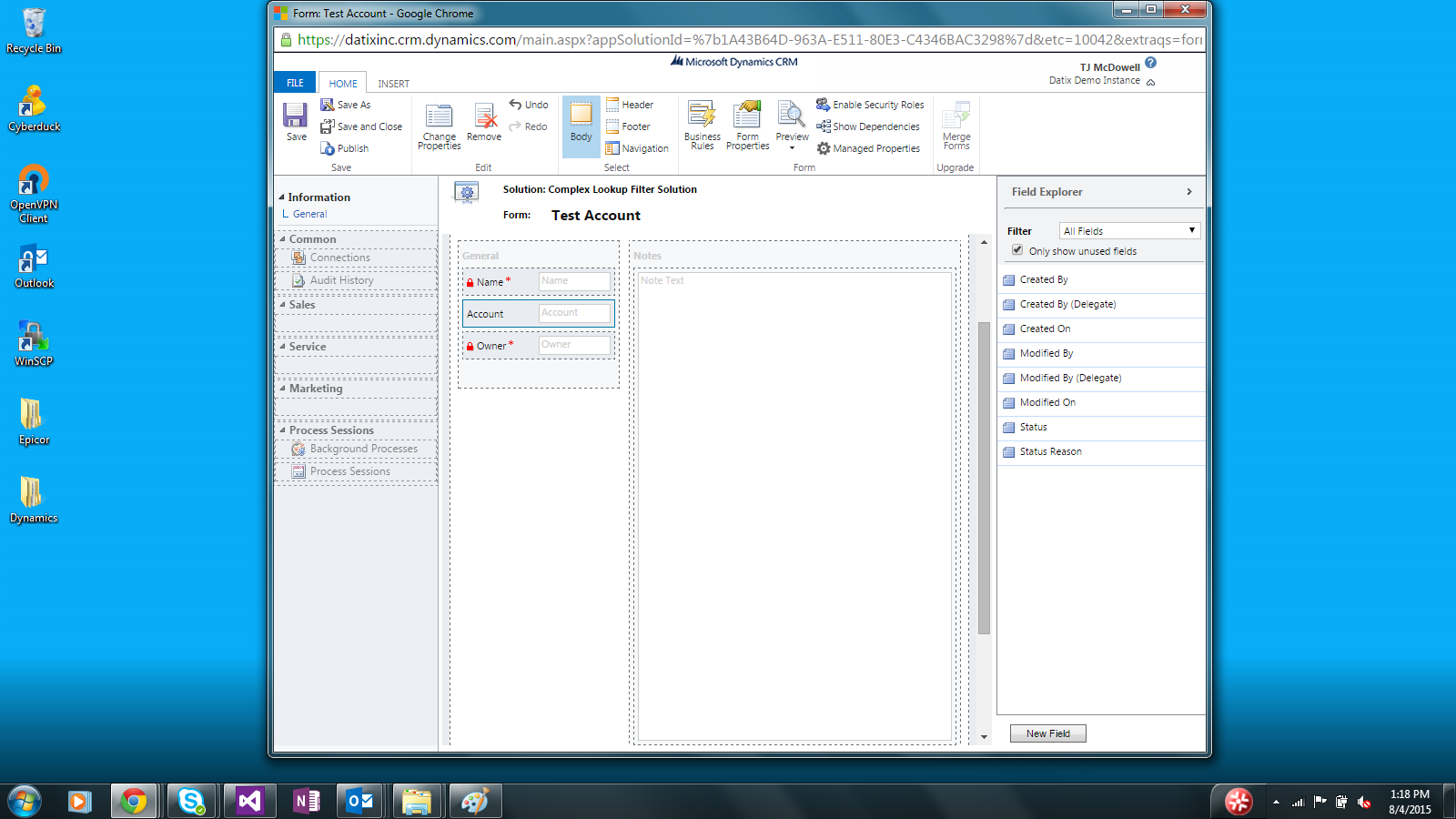
Task: Open the Windows Start menu
Action: [x=25, y=802]
